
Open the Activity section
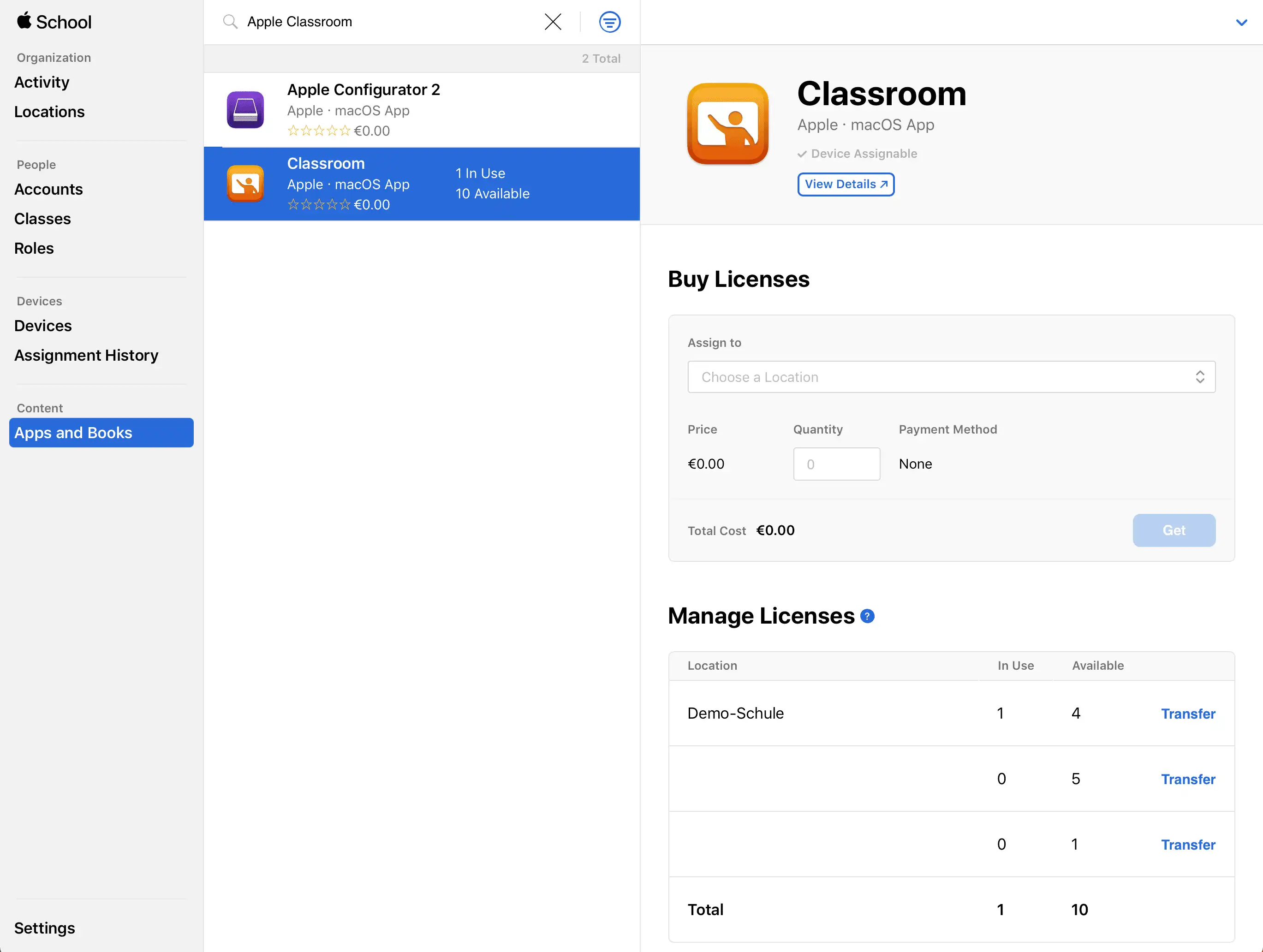pyautogui.click(x=42, y=82)
